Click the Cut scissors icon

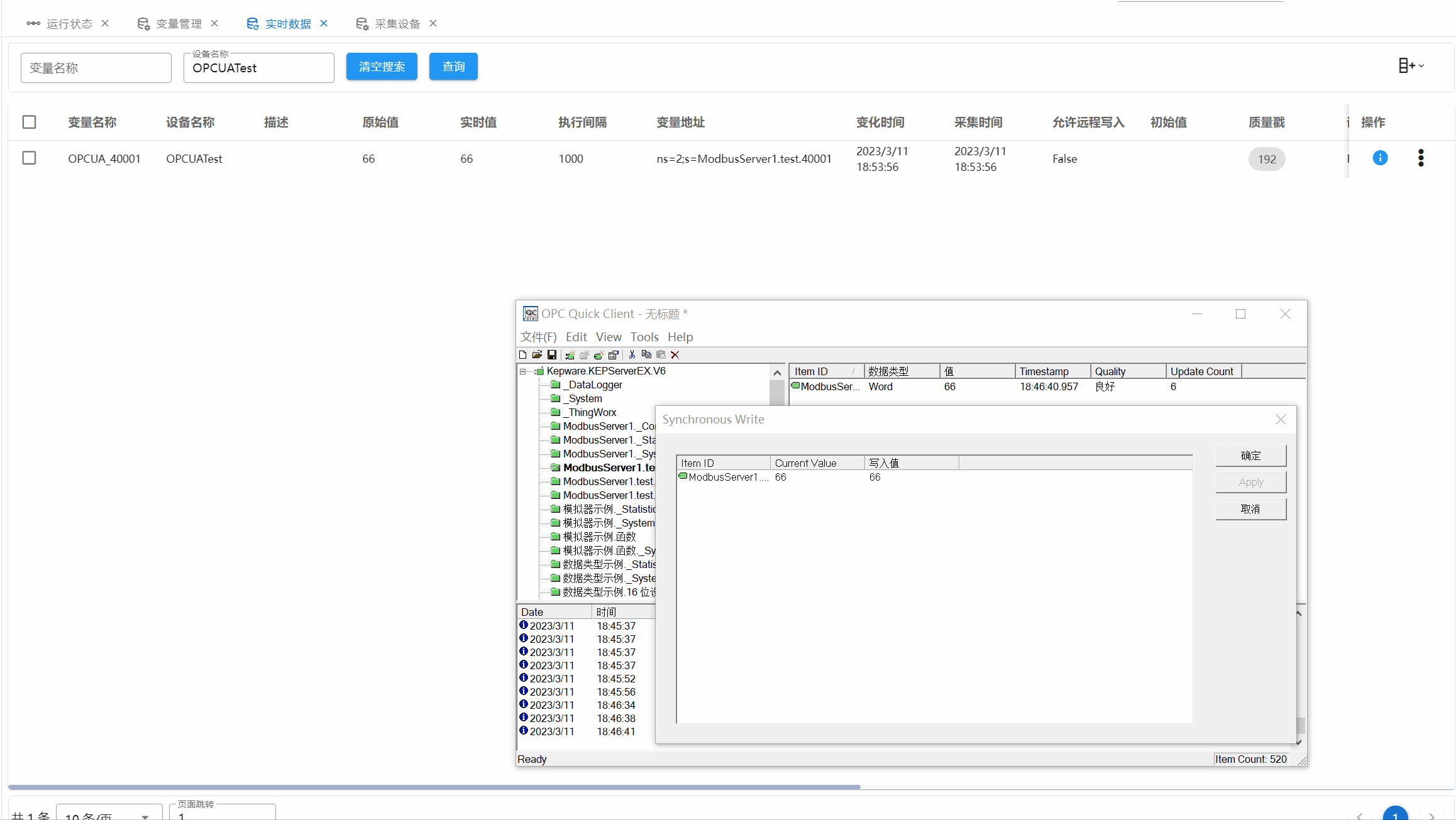coord(632,355)
